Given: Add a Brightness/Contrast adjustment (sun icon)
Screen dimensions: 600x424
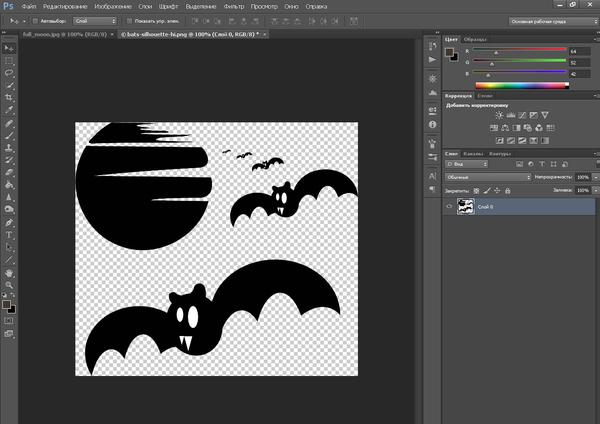Looking at the screenshot, I should coord(497,115).
